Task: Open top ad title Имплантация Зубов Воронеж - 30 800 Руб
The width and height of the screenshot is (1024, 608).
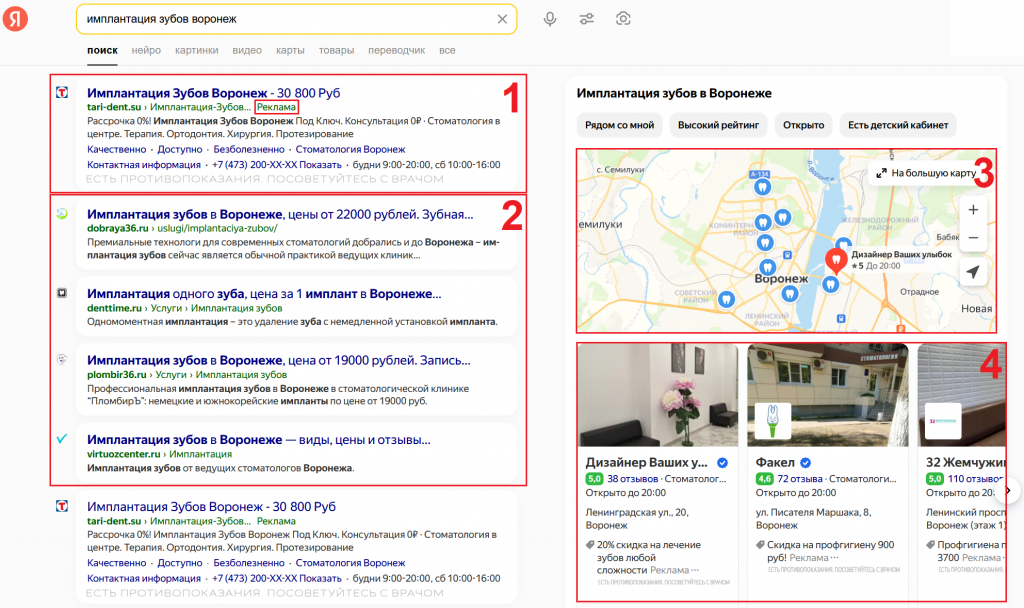Action: click(x=214, y=93)
